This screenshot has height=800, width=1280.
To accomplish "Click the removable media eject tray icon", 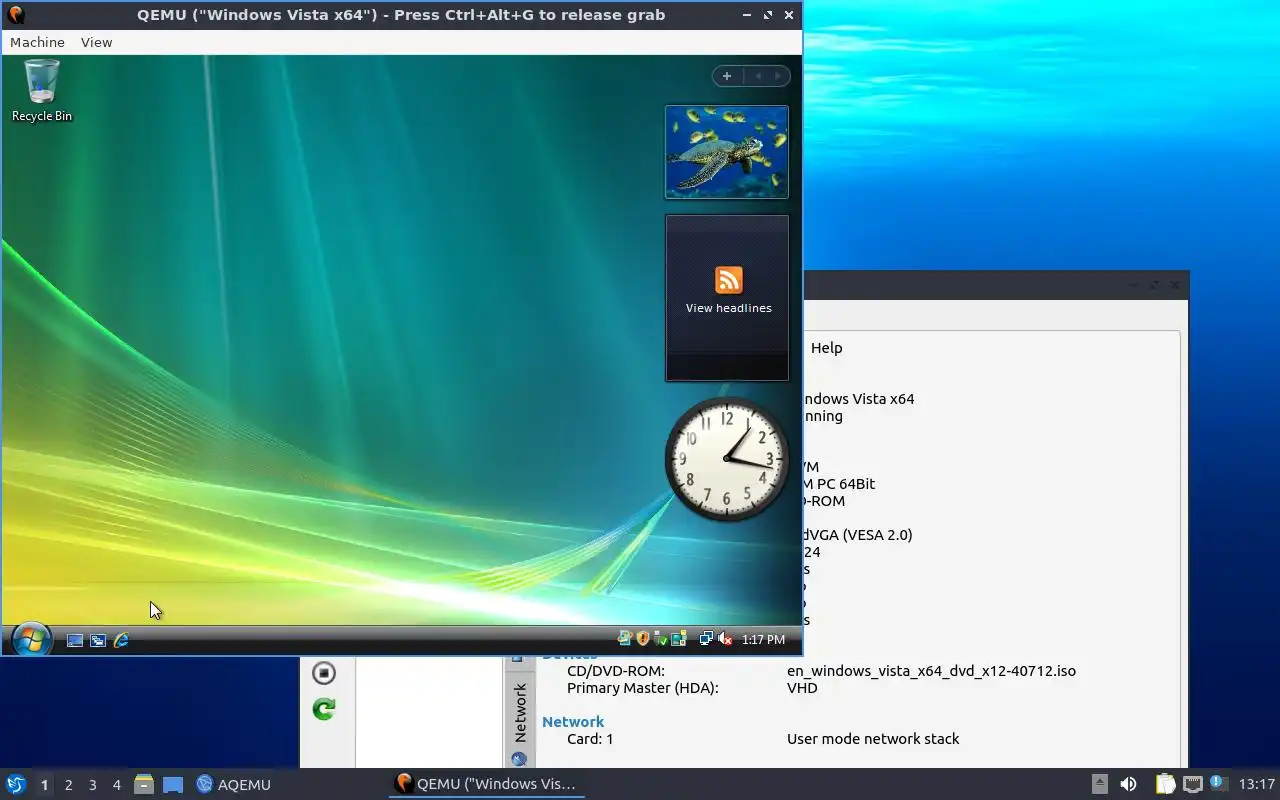I will tap(1099, 784).
